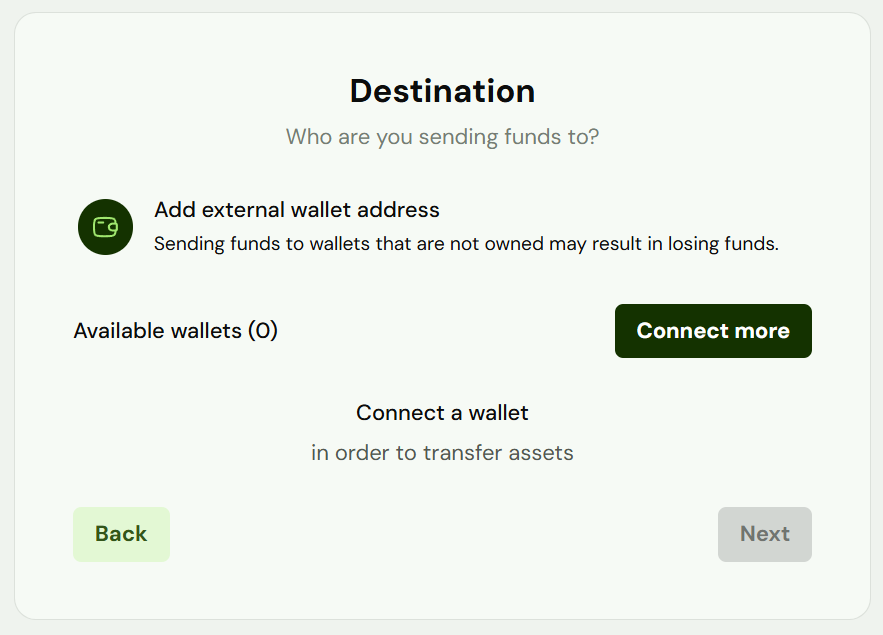Viewport: 883px width, 635px height.
Task: Click the Destination heading
Action: click(442, 92)
